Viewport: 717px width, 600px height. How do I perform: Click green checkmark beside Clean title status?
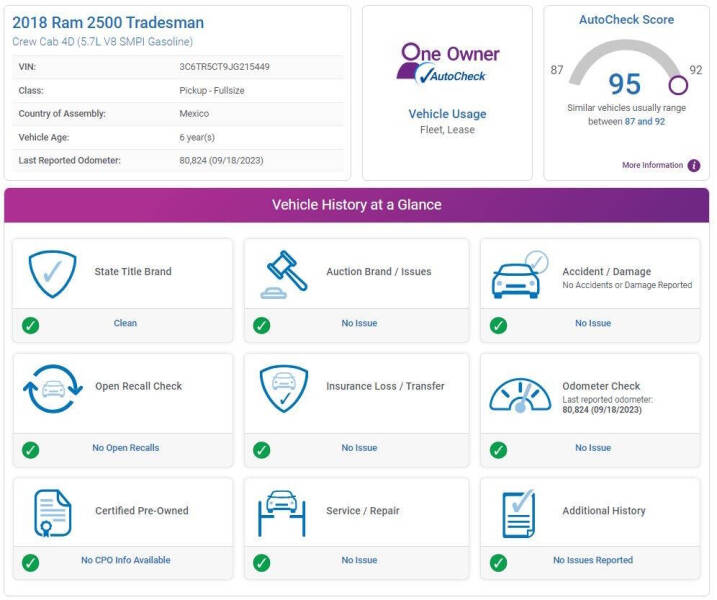(x=30, y=325)
